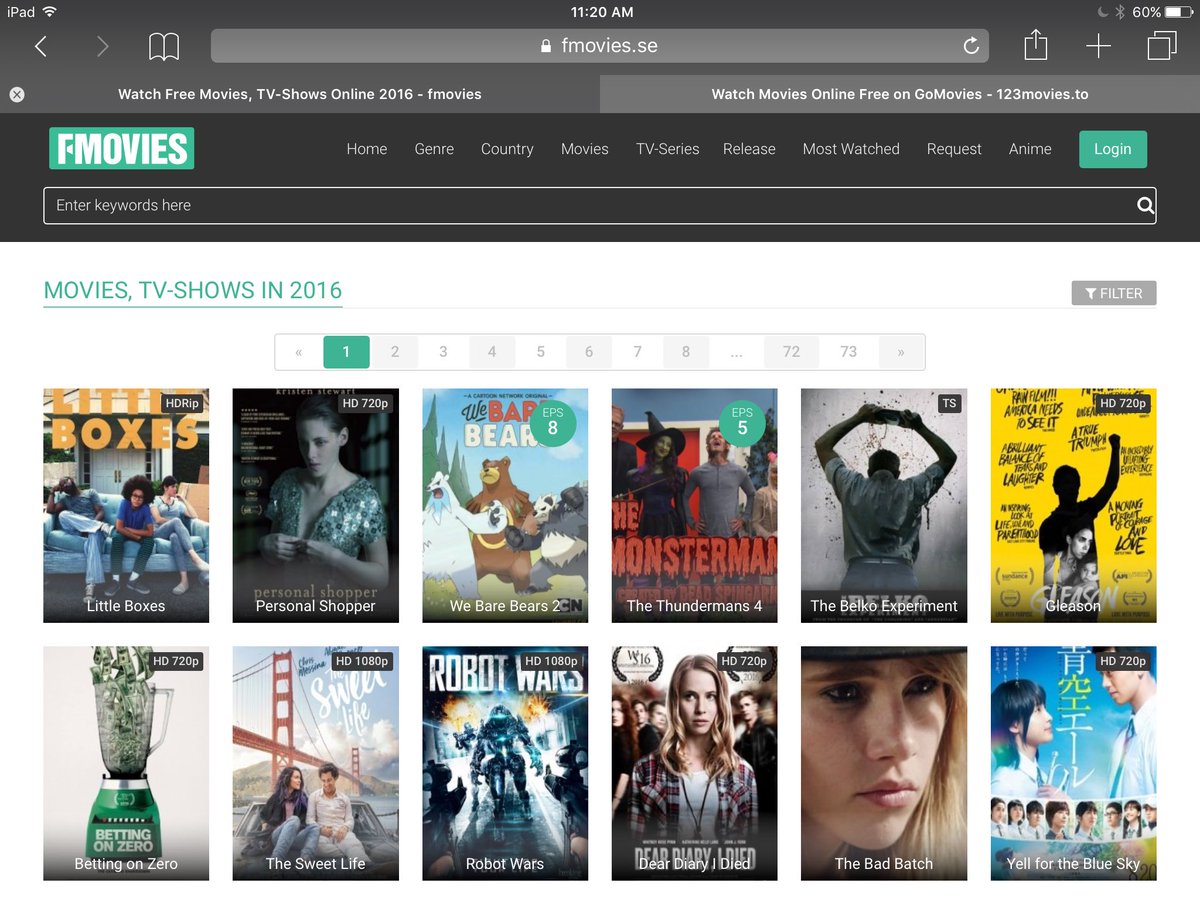Go to page 8
The image size is (1200, 900).
pos(686,352)
